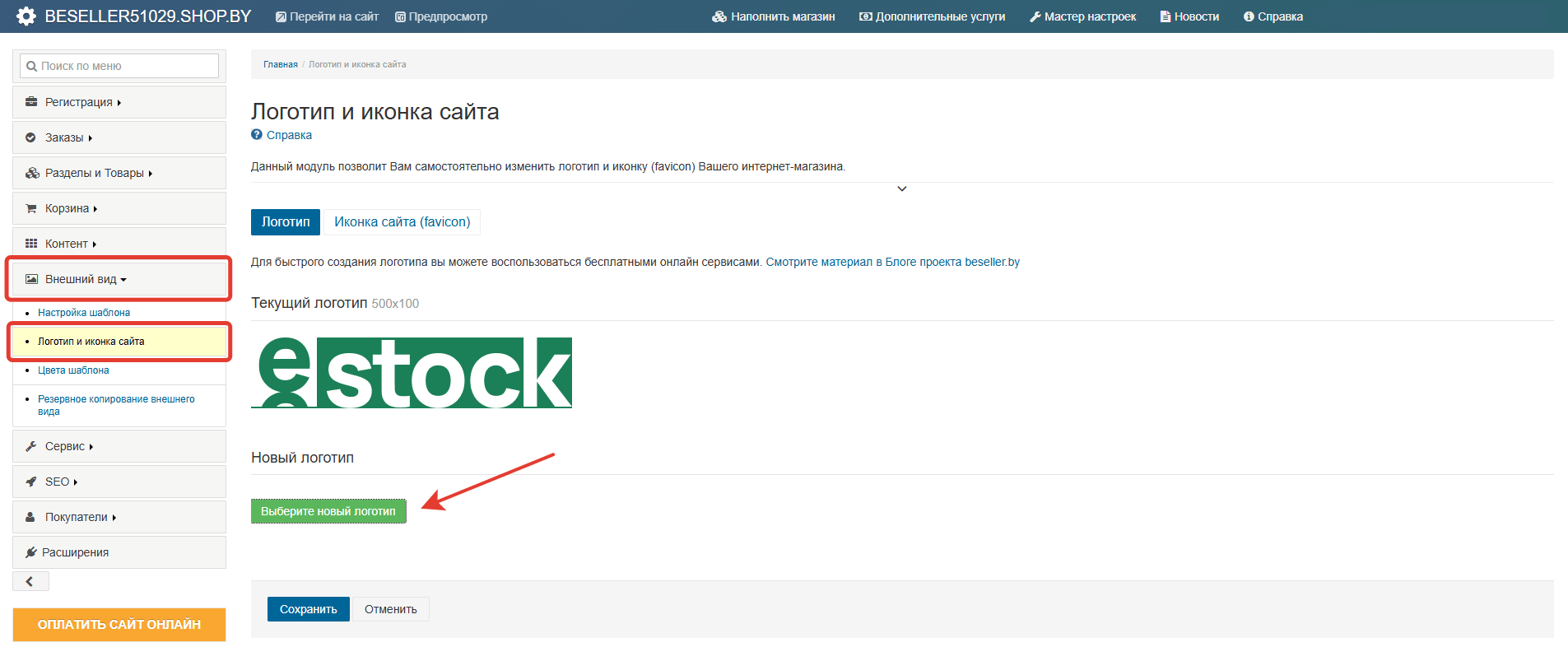The image size is (1568, 661).
Task: Open Наполнить магазин in the top bar
Action: 774,16
